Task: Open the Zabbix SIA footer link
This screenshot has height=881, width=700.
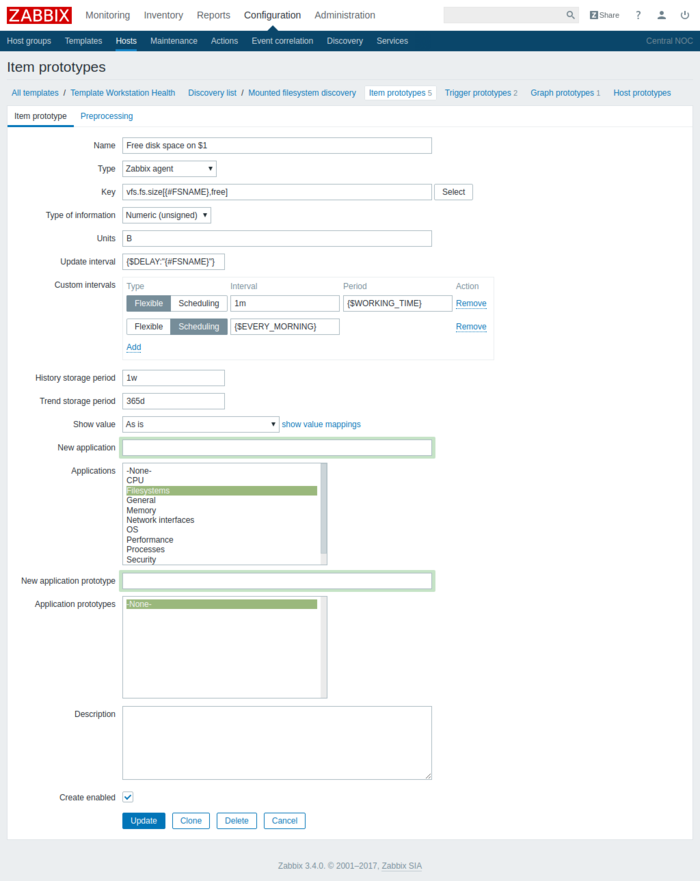Action: (x=402, y=866)
